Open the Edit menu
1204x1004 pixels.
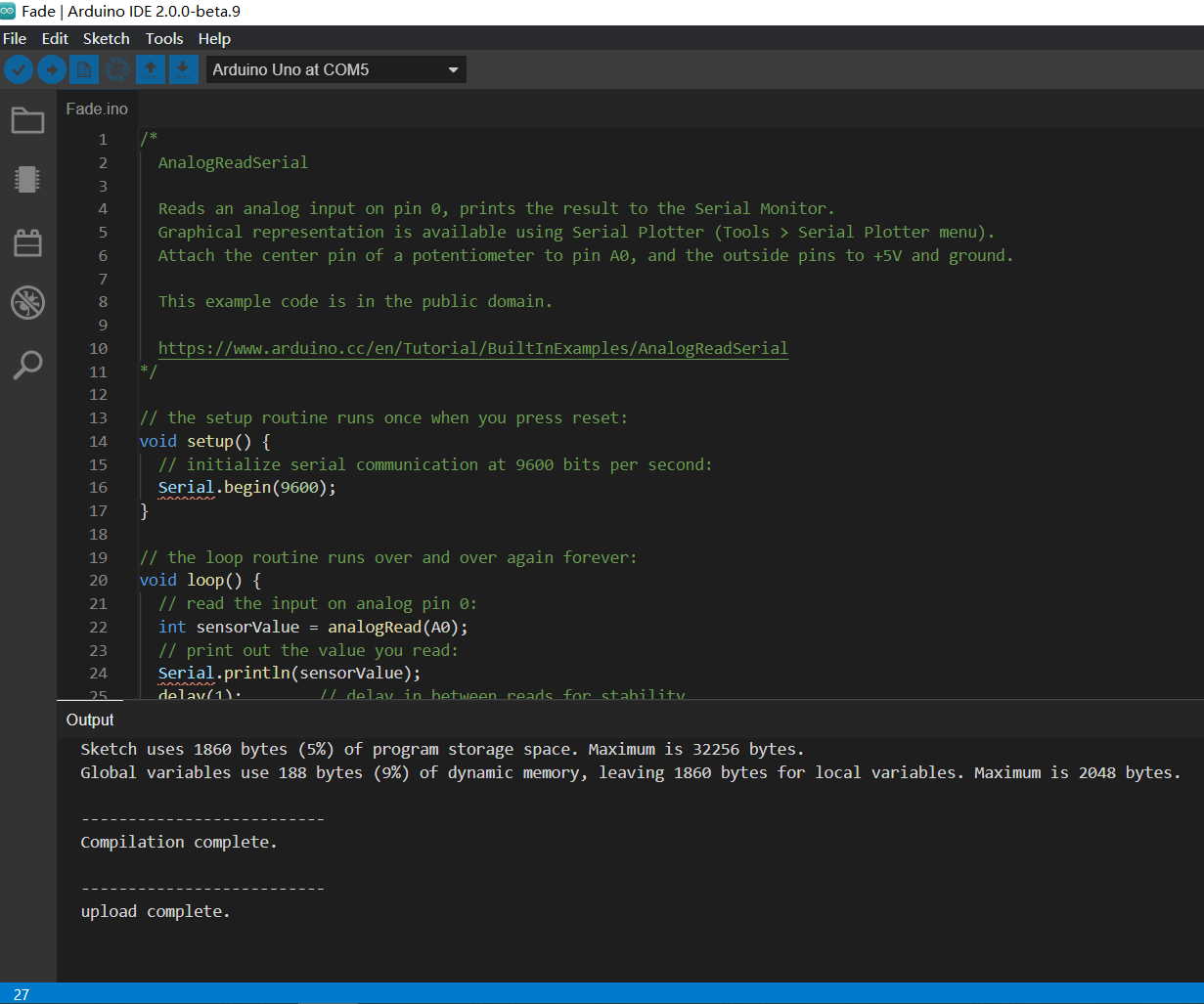[55, 38]
